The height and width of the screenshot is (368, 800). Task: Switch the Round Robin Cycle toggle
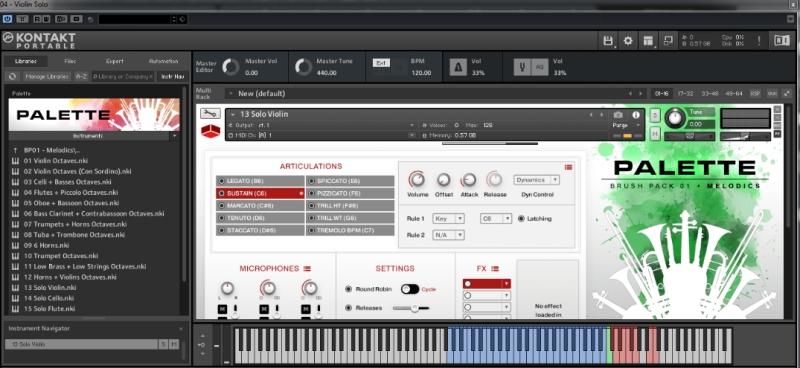[x=410, y=289]
